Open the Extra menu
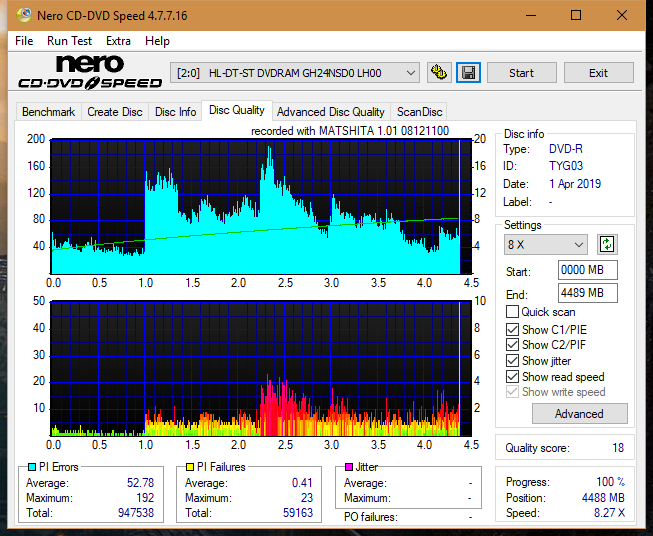Image resolution: width=653 pixels, height=536 pixels. [118, 41]
